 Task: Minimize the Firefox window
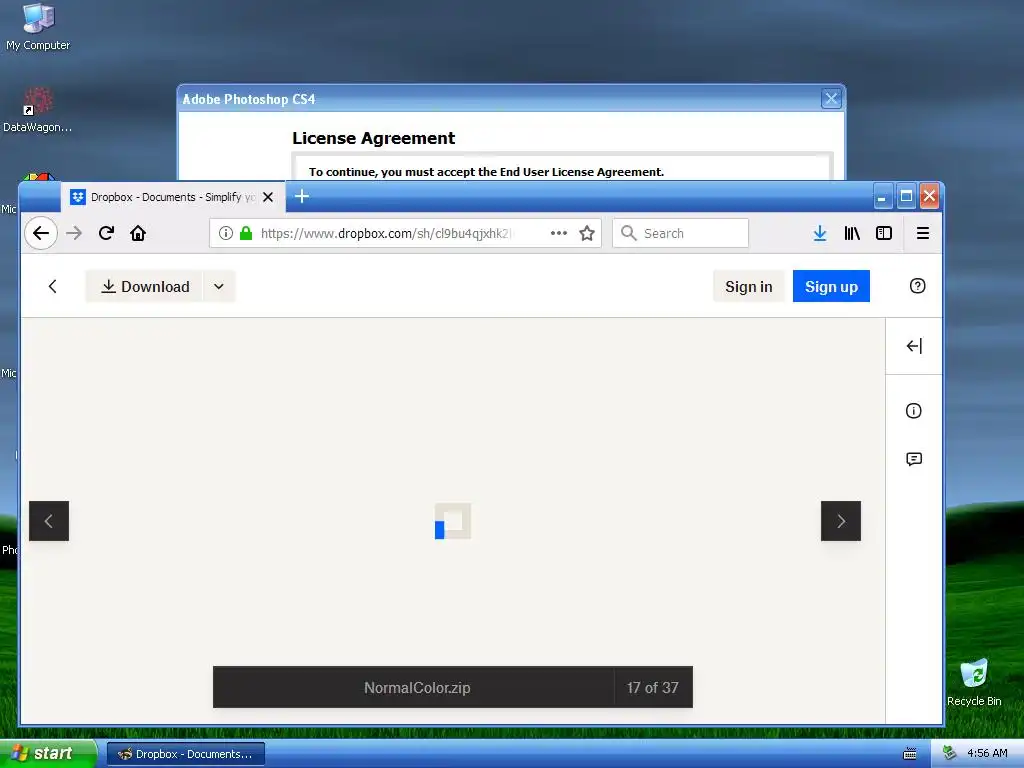(882, 196)
